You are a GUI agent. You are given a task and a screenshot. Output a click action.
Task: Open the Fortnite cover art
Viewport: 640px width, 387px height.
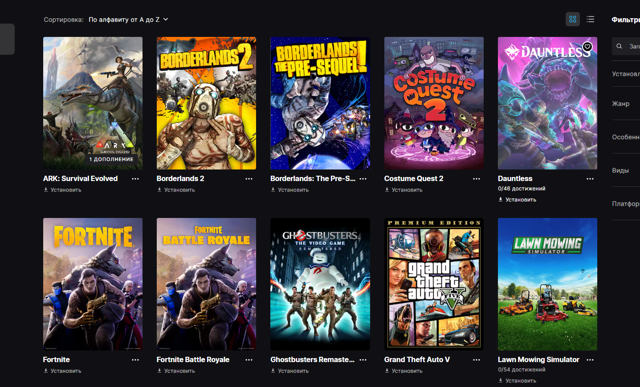(93, 284)
